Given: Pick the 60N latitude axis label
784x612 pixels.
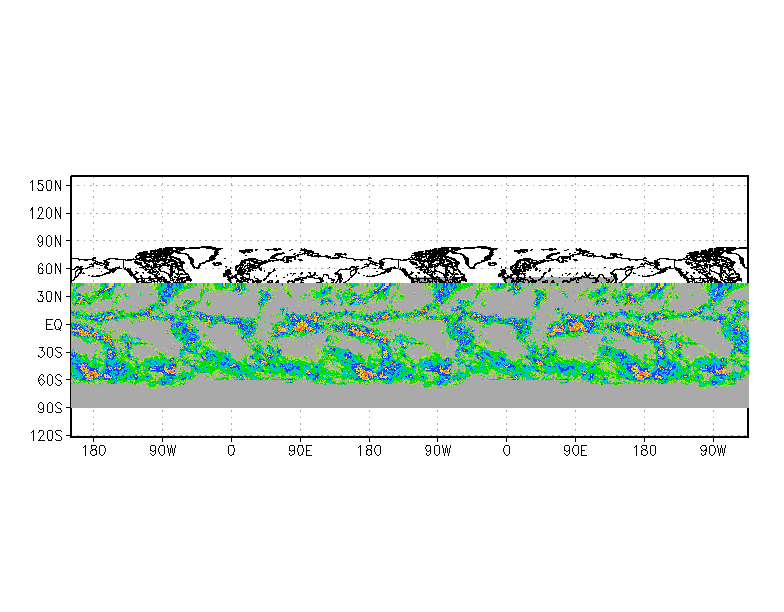Looking at the screenshot, I should coord(49,269).
